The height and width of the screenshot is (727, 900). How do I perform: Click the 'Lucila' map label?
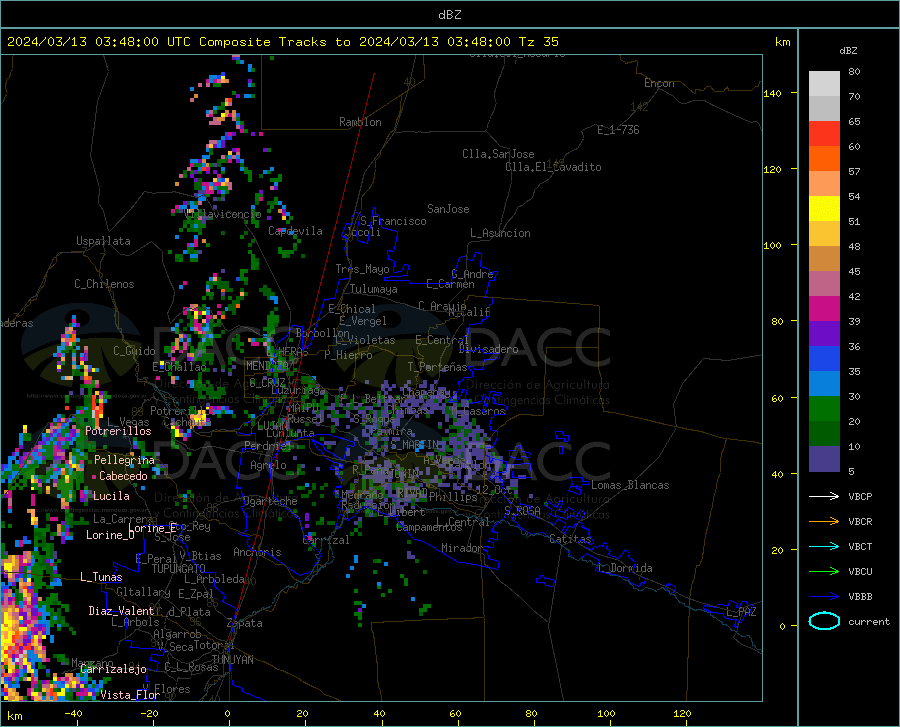tap(111, 496)
